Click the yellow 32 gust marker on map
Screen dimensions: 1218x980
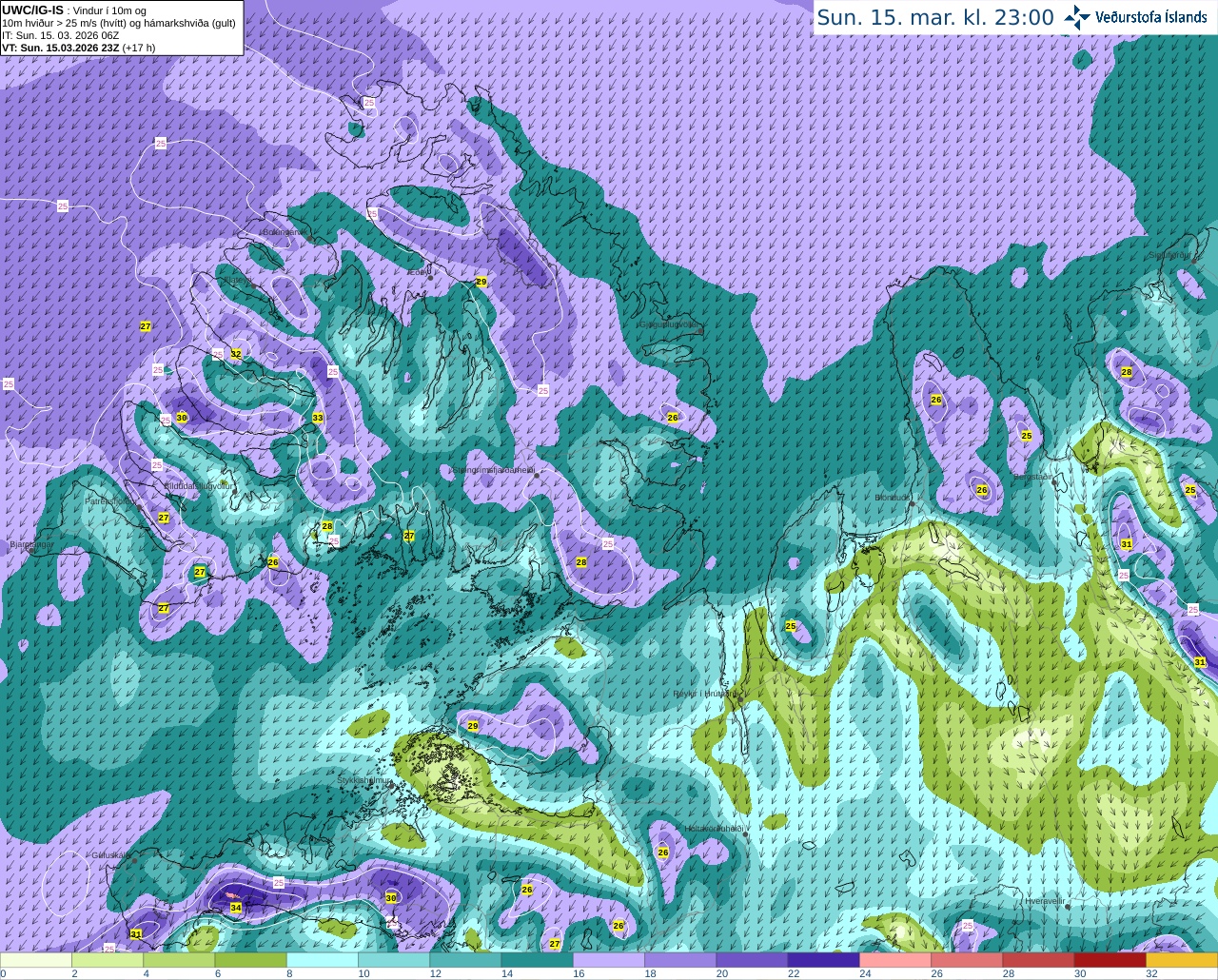236,354
